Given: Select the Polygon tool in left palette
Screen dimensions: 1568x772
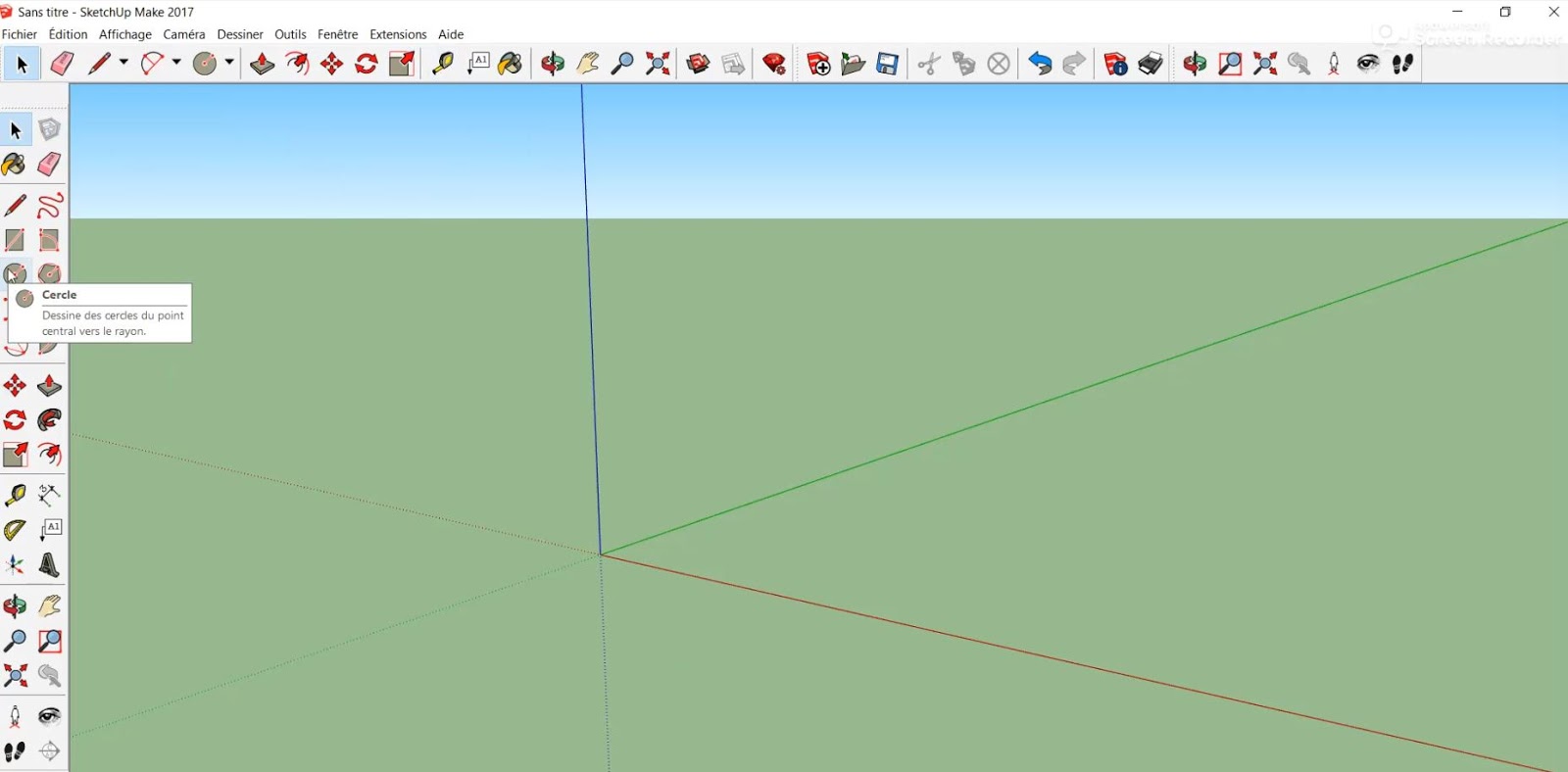Looking at the screenshot, I should pyautogui.click(x=49, y=273).
